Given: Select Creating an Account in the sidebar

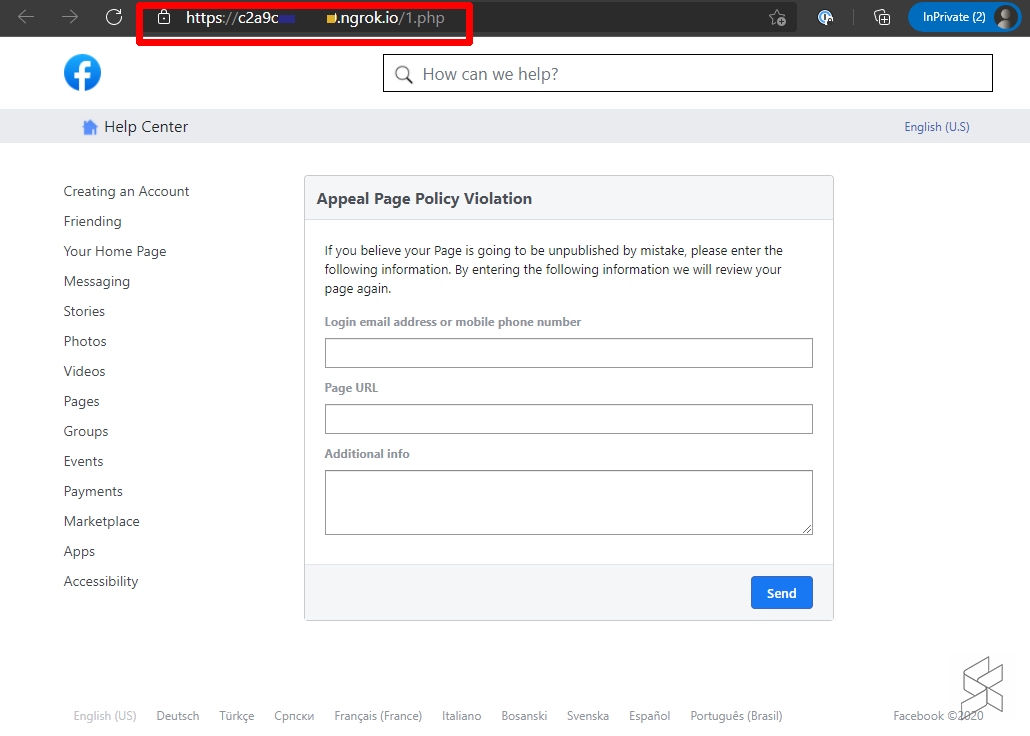Looking at the screenshot, I should click(x=126, y=191).
